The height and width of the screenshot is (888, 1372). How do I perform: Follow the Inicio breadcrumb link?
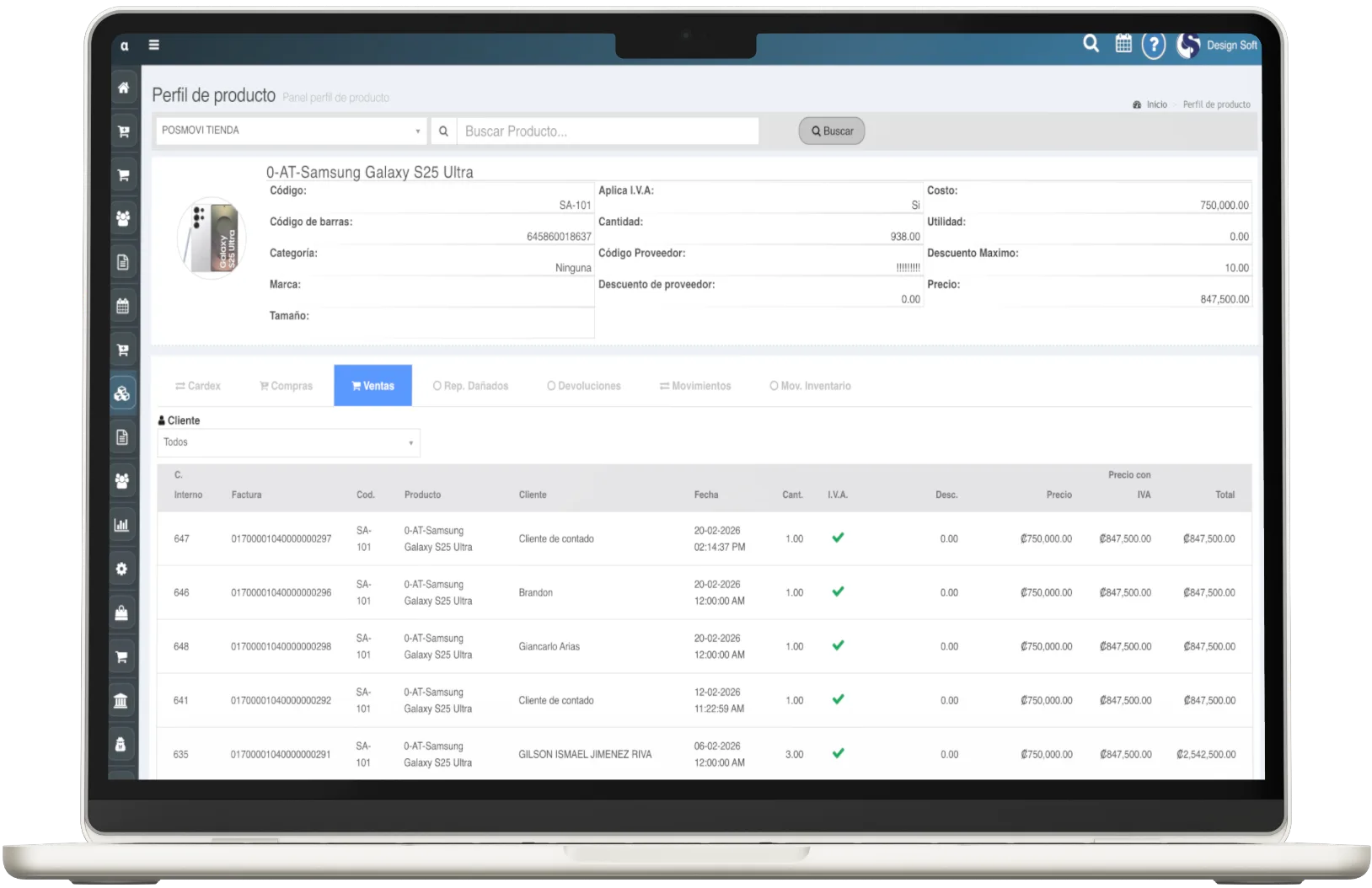[1156, 104]
